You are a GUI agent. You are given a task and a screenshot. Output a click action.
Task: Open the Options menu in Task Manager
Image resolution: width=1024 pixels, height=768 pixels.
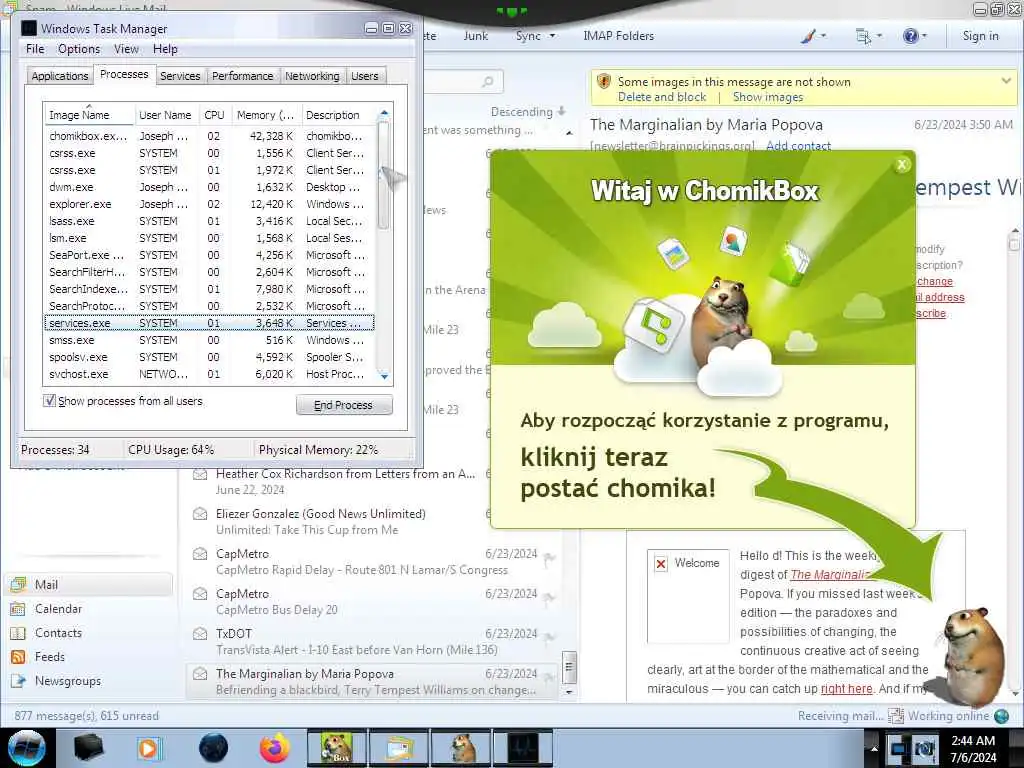(79, 49)
